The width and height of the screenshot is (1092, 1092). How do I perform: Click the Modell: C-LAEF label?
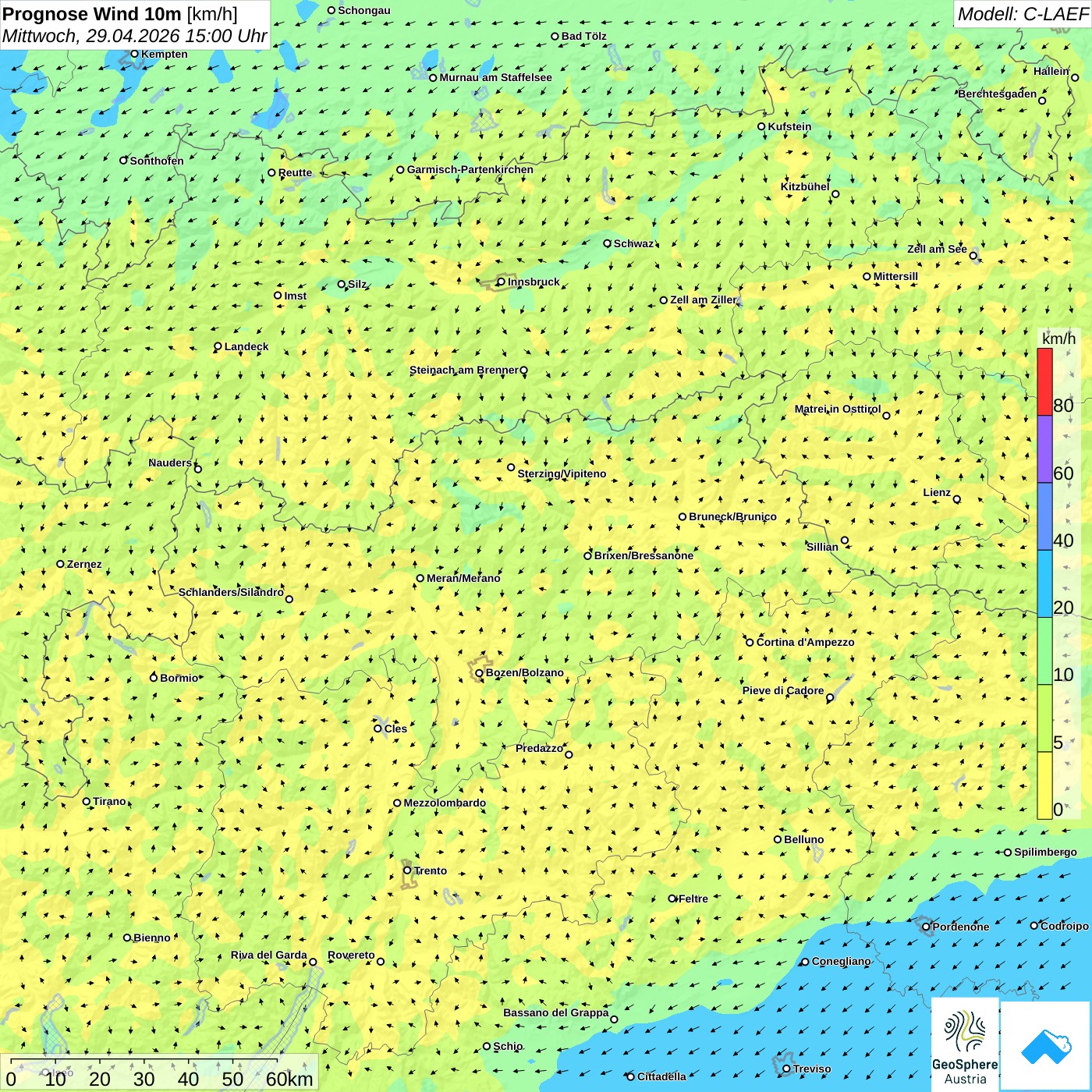pos(1023,14)
